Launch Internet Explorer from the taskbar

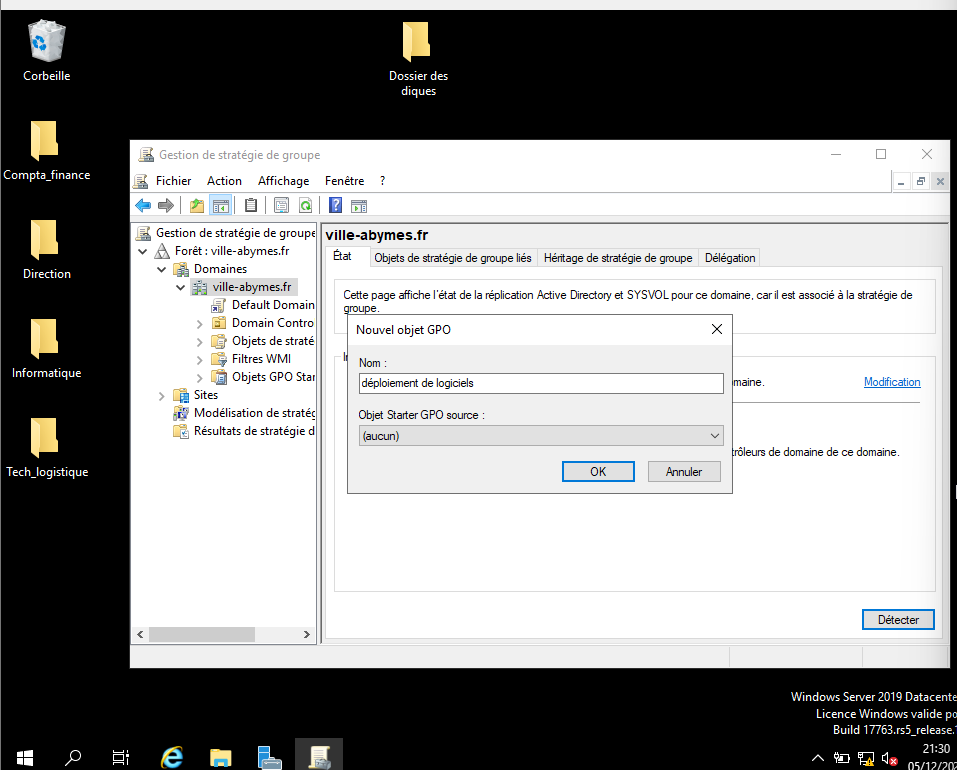172,756
